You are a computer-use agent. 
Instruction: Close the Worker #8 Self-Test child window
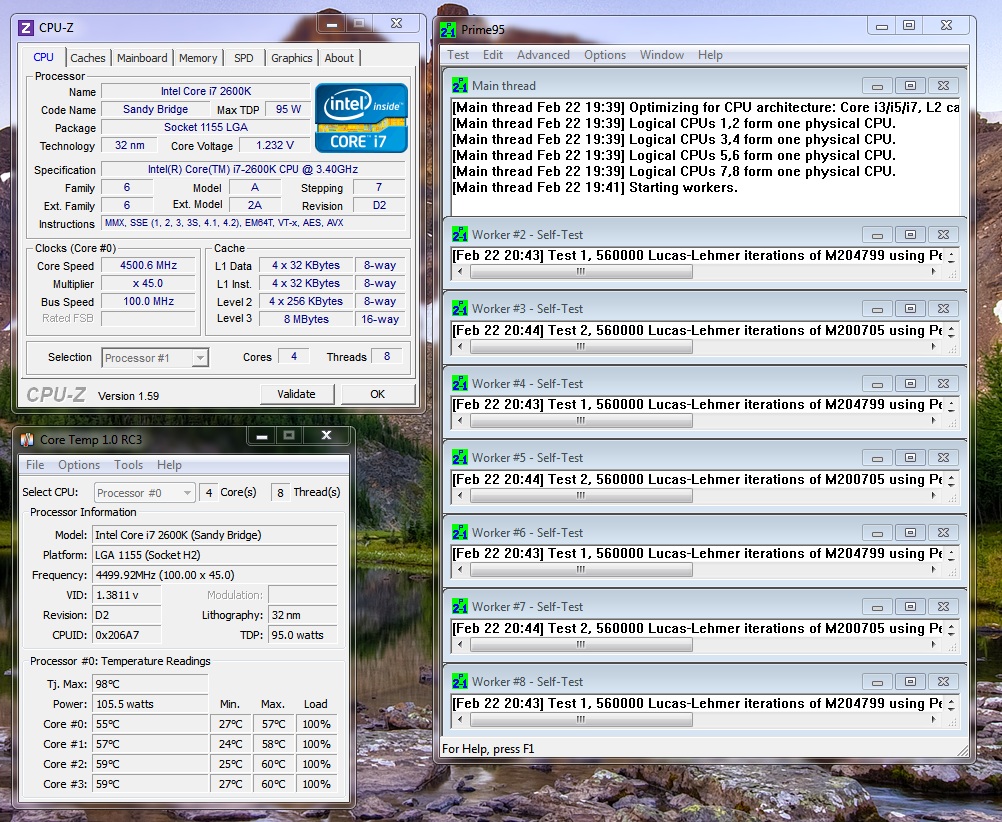(943, 681)
